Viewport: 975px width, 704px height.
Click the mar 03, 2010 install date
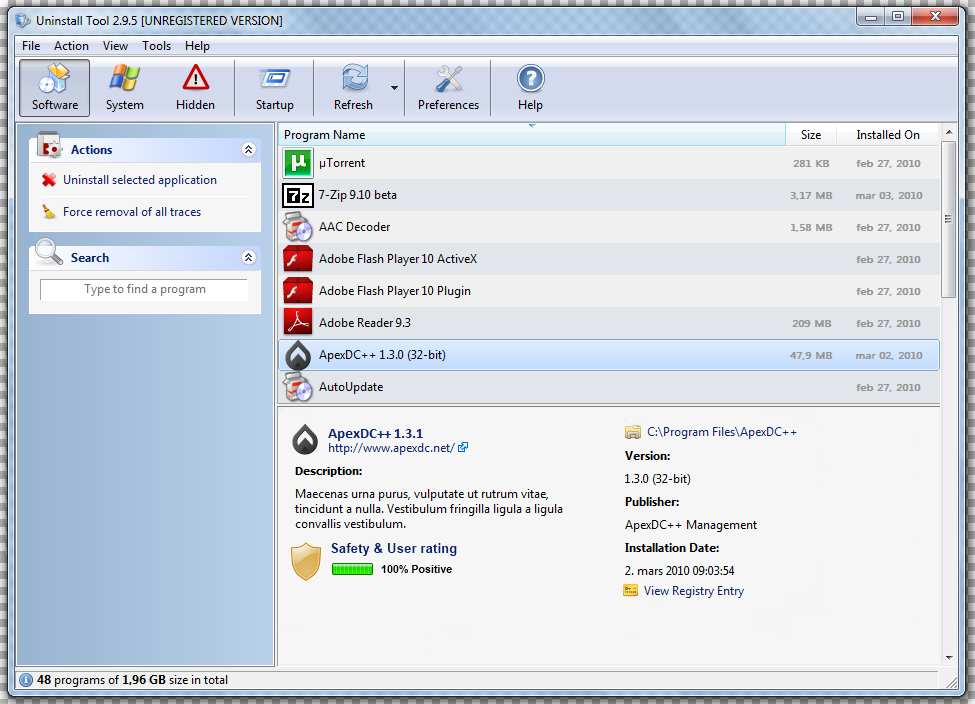point(889,195)
